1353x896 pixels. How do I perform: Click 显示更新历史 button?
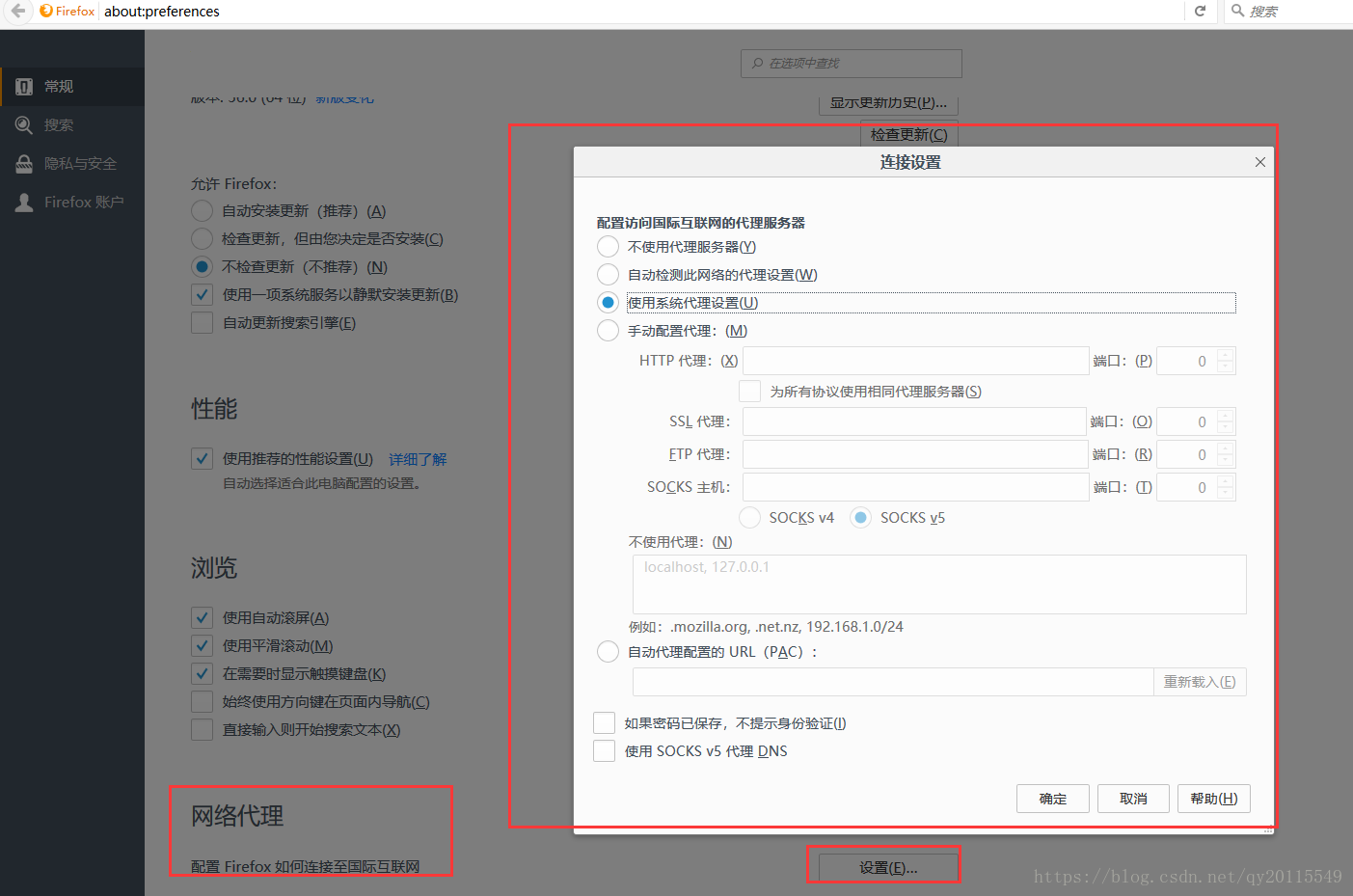(888, 102)
